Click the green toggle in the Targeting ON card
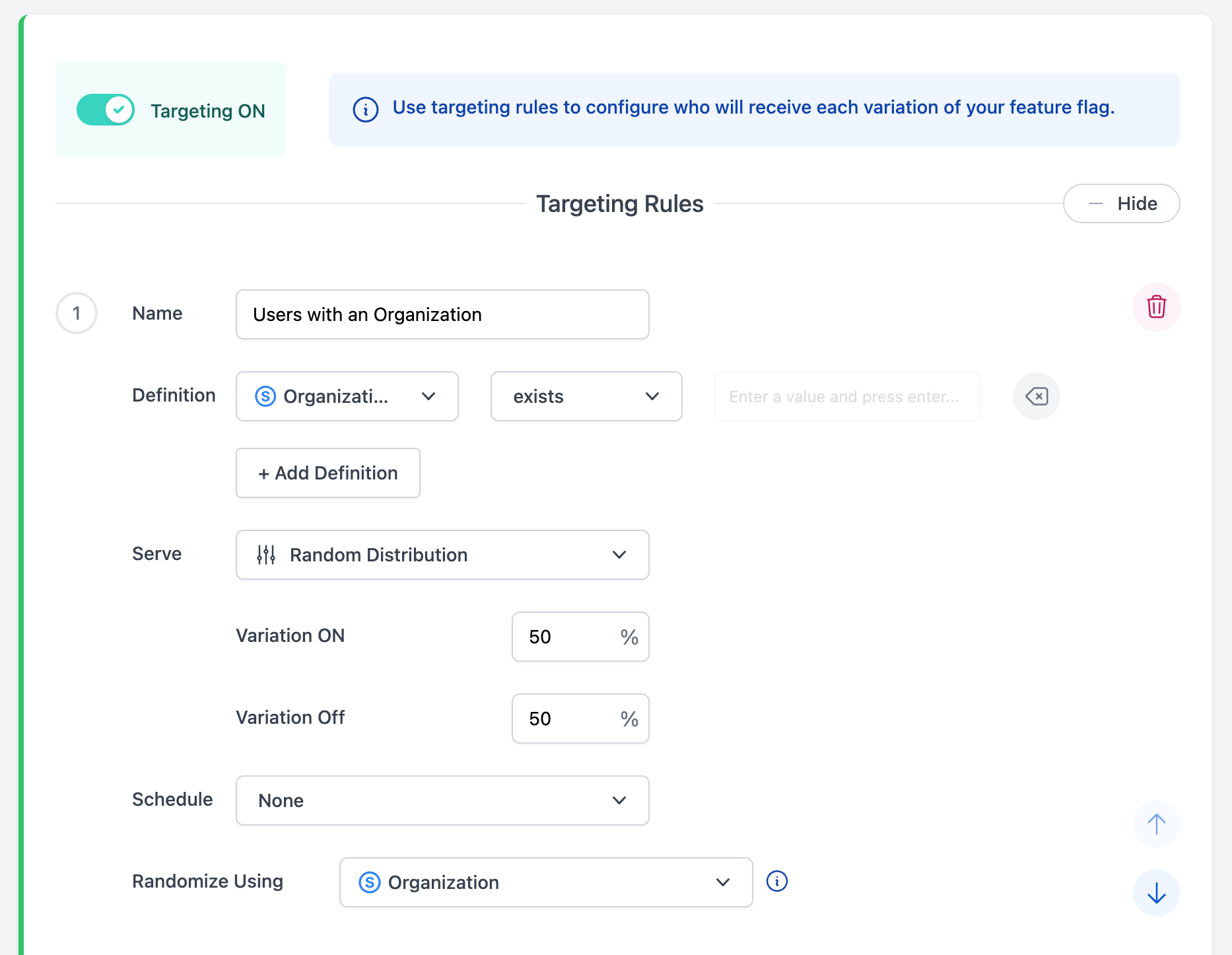The image size is (1232, 955). click(x=106, y=110)
